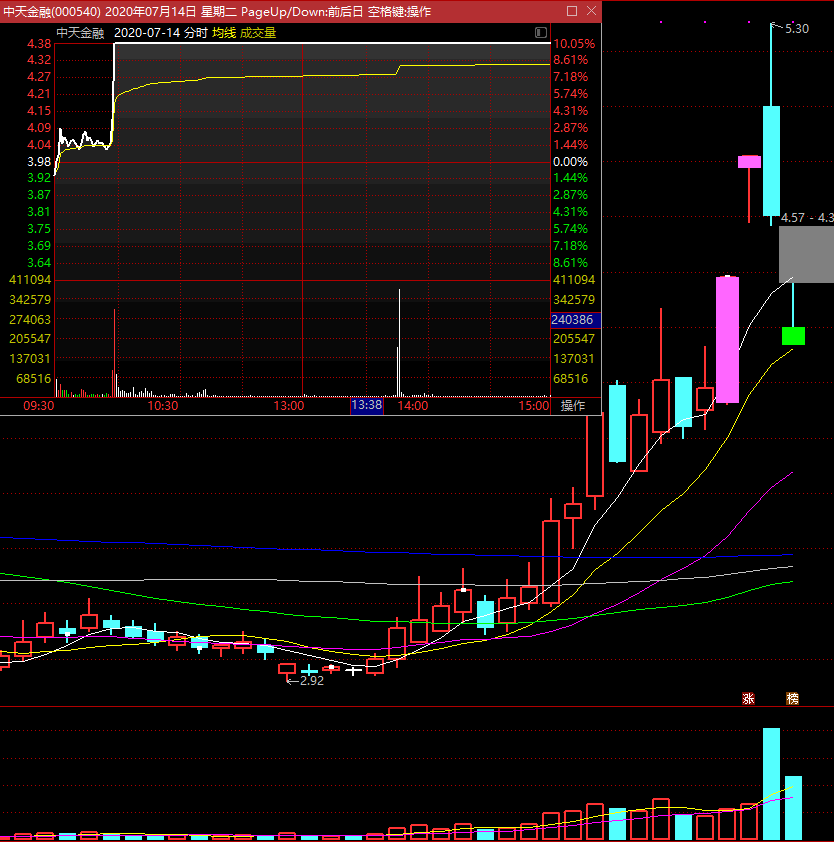Toggle the small panel icon beside the intraday header
The image size is (834, 842).
pyautogui.click(x=541, y=33)
